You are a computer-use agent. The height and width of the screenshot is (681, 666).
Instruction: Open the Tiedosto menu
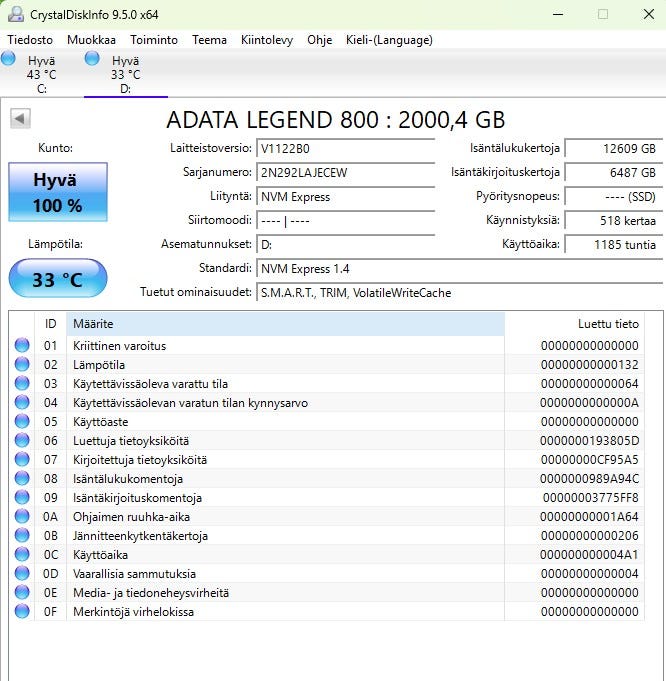pos(31,40)
